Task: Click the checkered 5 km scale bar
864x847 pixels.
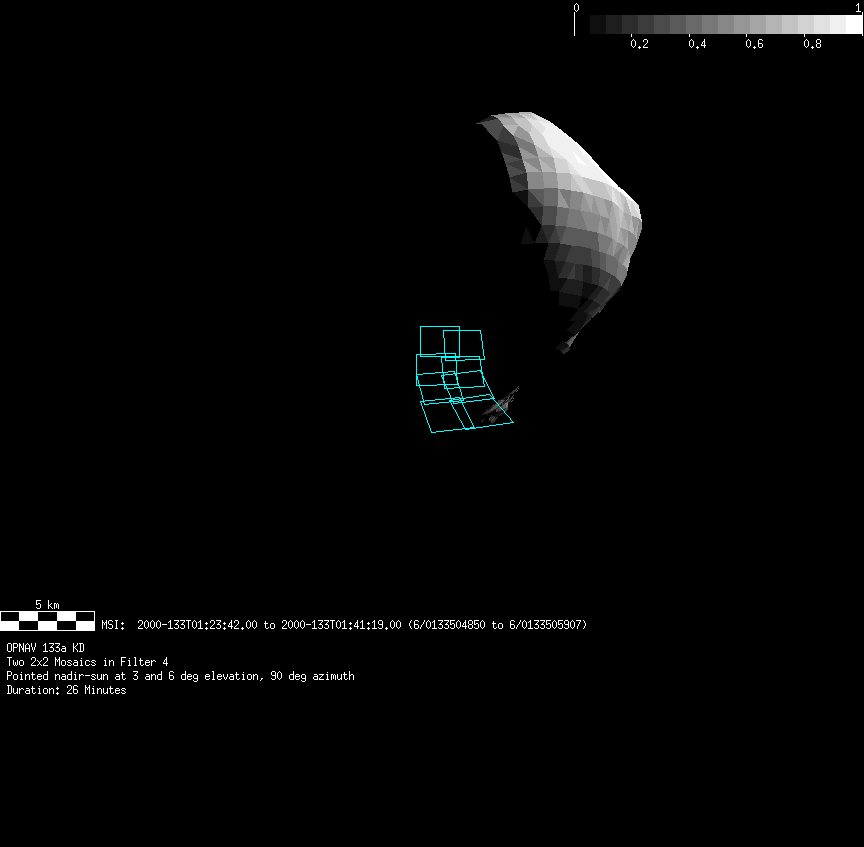Action: click(47, 621)
